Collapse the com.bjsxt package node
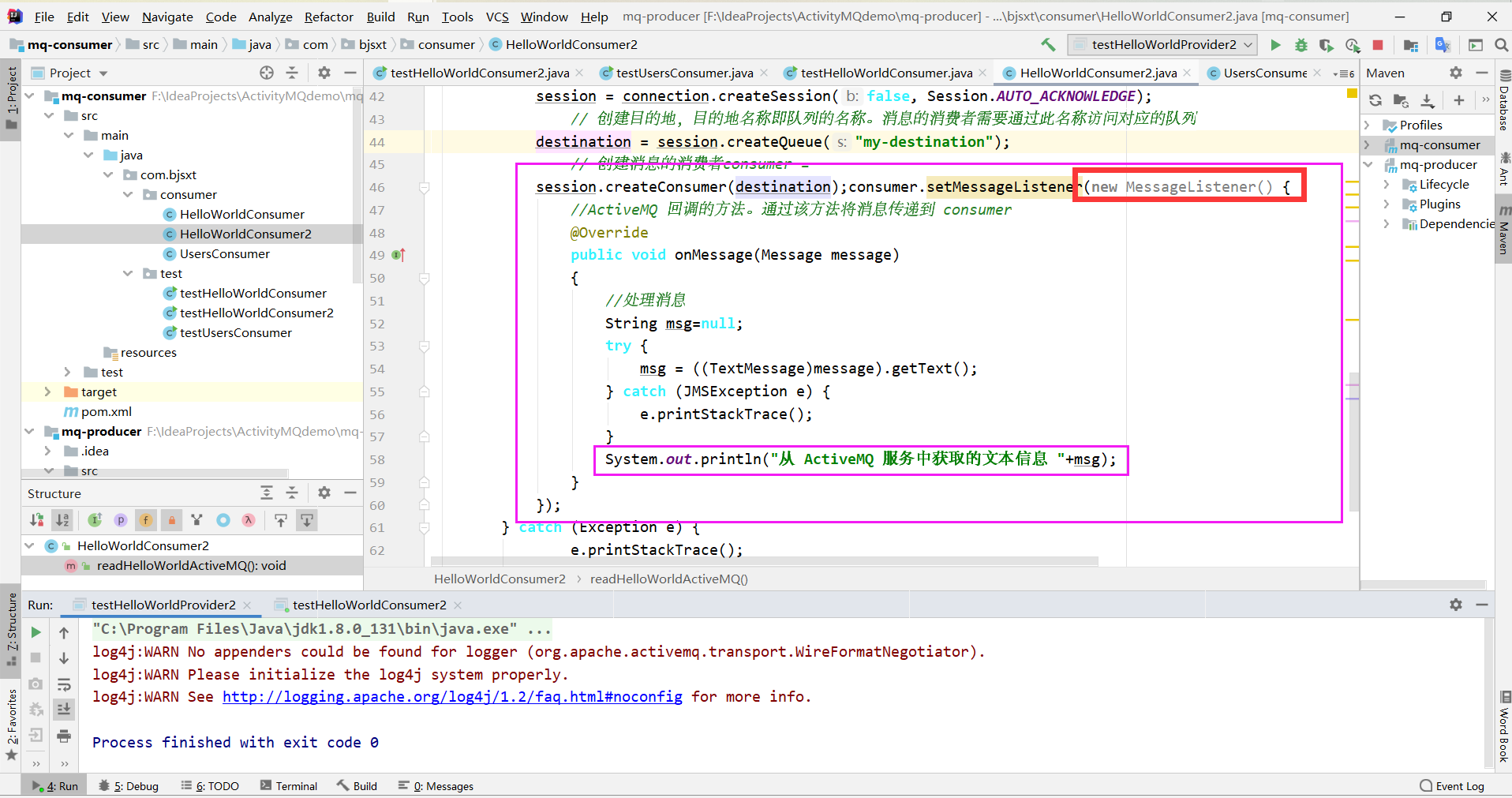The height and width of the screenshot is (798, 1512). point(108,174)
